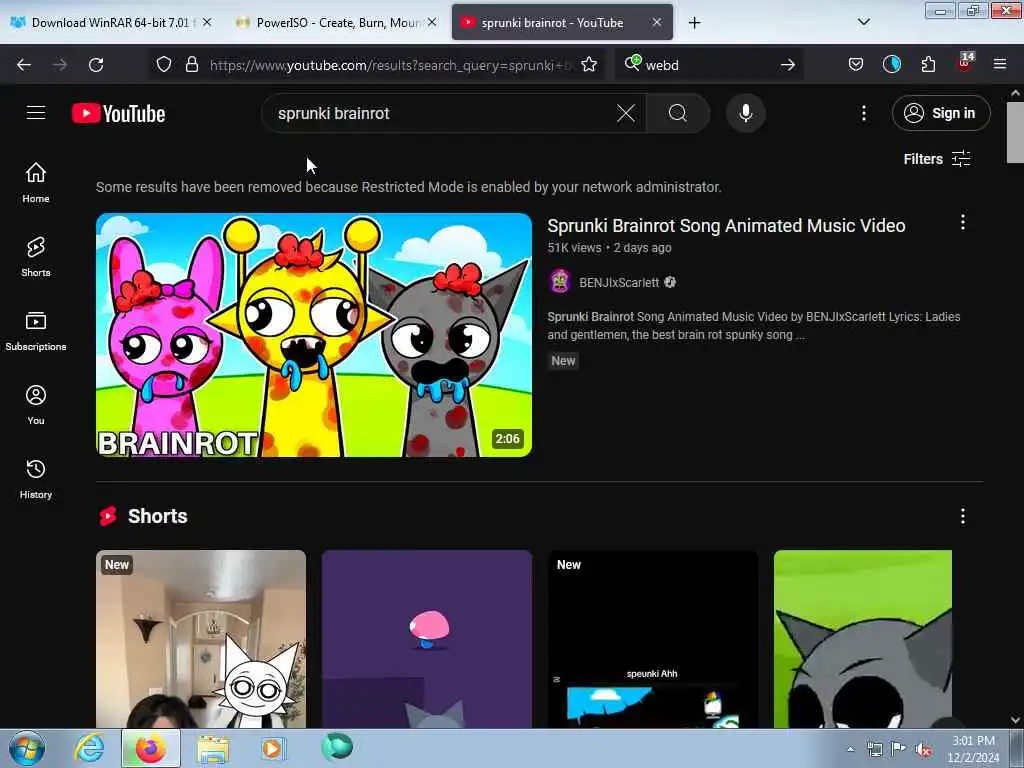1024x768 pixels.
Task: Open the purple background pink mushroom short
Action: click(x=426, y=639)
